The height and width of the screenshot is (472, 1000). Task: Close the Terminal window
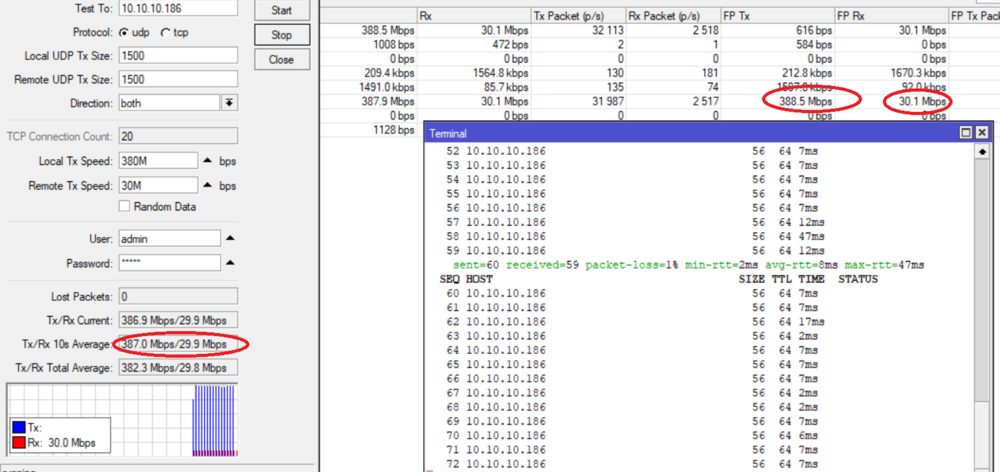pyautogui.click(x=982, y=133)
